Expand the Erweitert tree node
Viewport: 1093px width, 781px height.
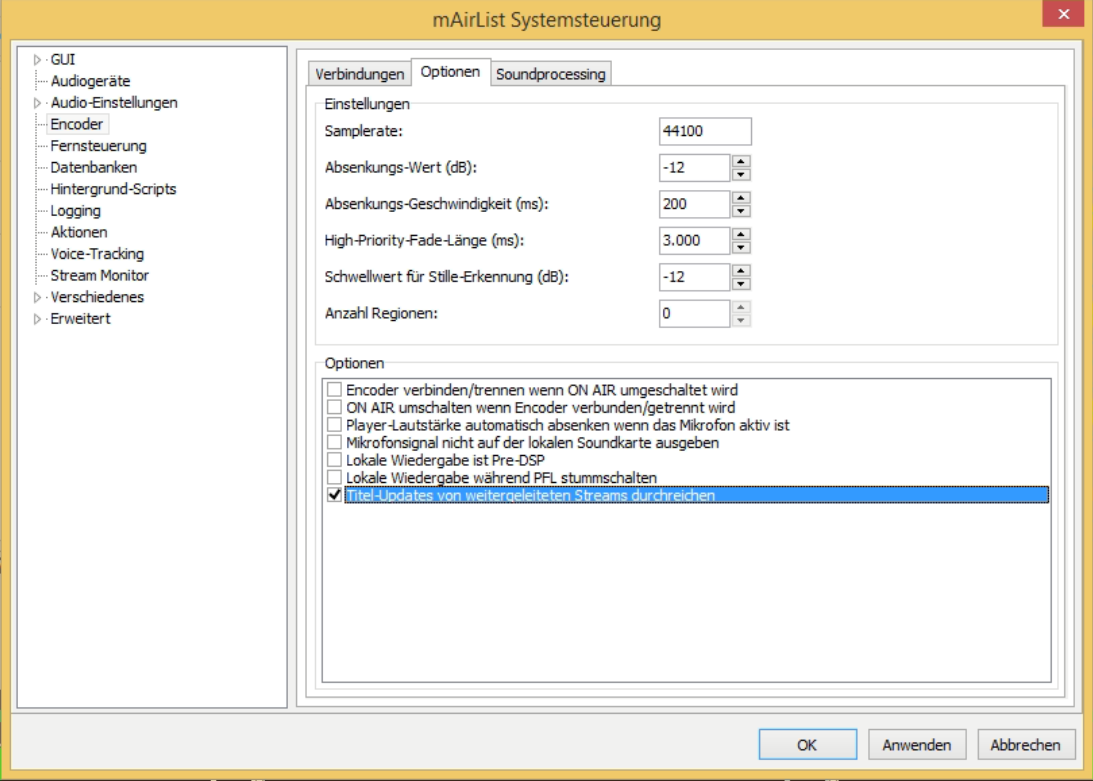tap(38, 319)
